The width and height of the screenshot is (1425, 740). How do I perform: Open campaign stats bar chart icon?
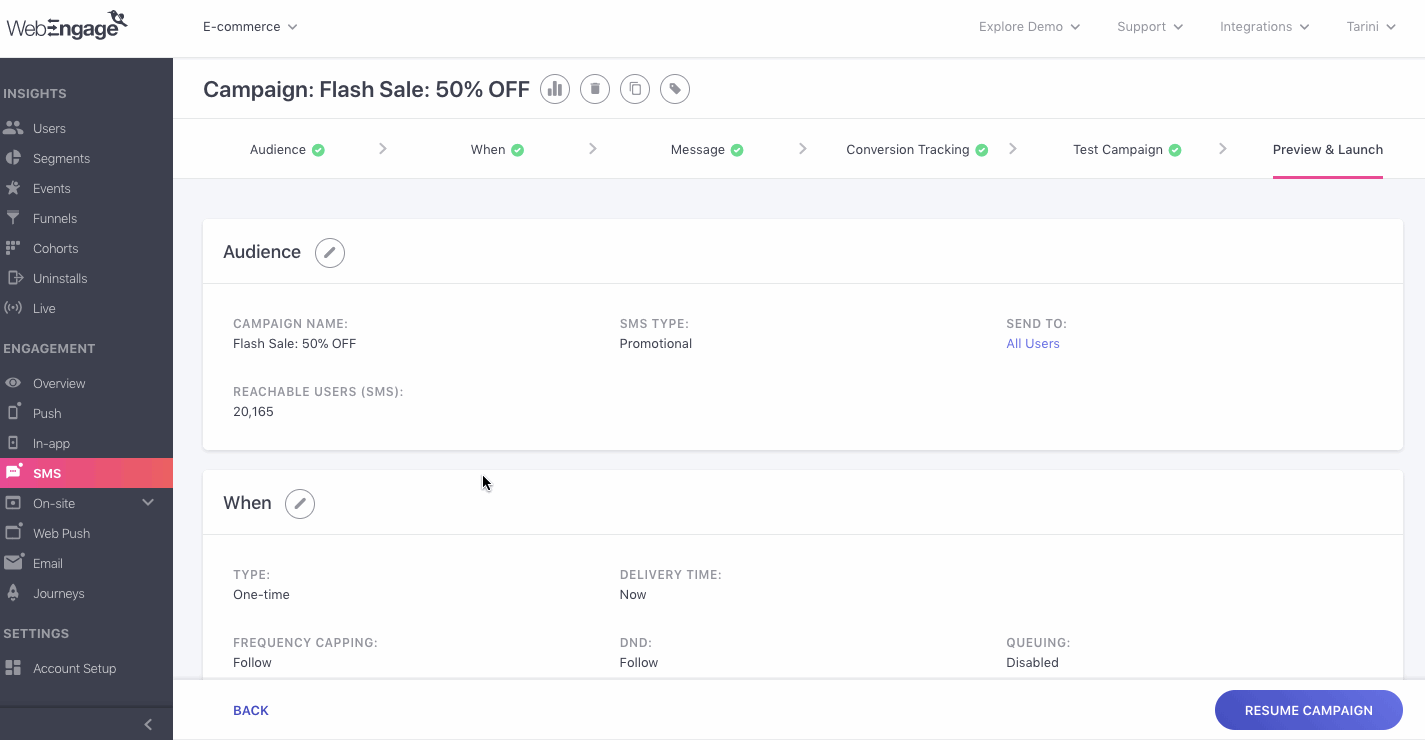coord(555,89)
